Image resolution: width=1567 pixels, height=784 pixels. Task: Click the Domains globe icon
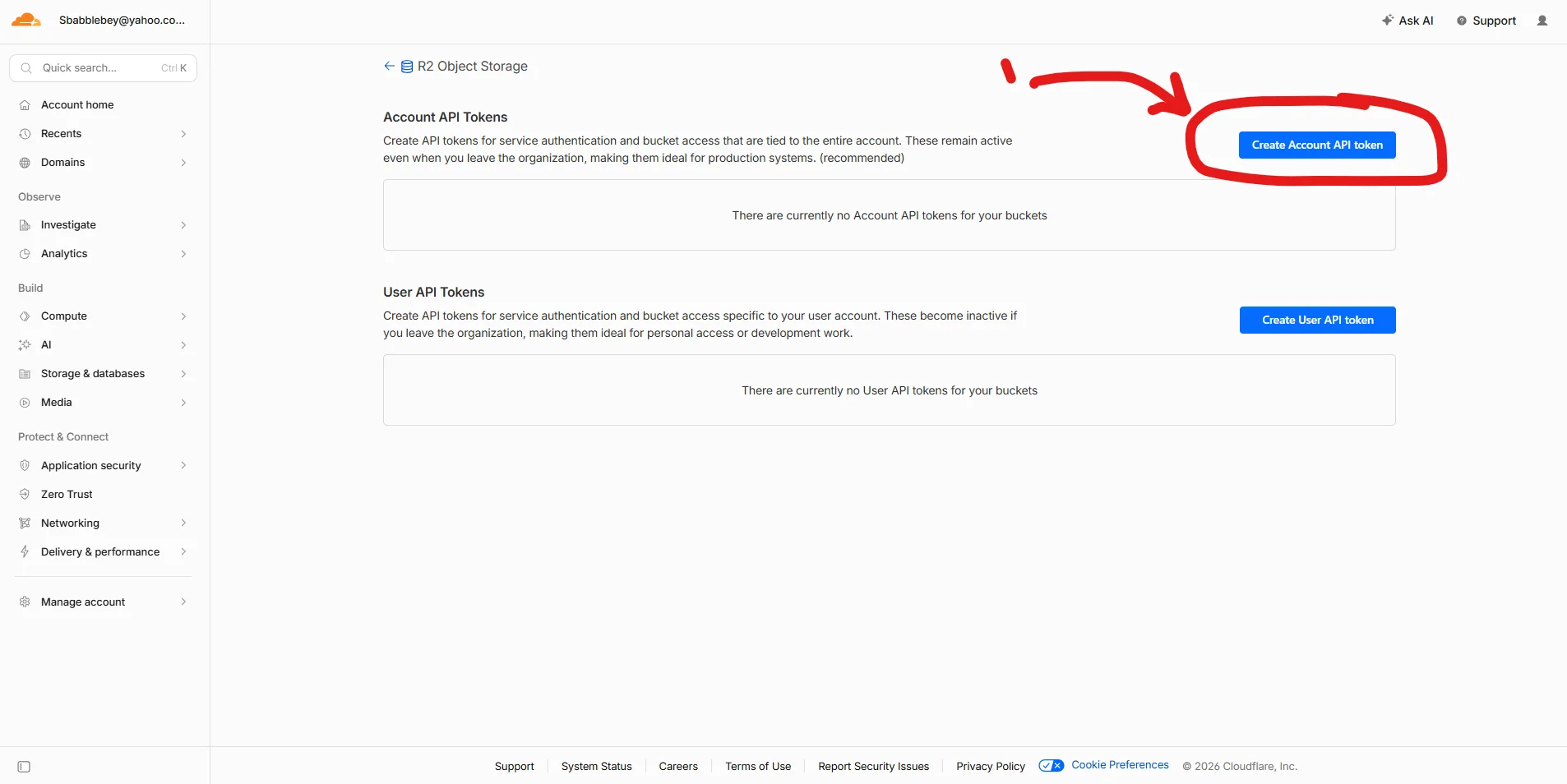25,163
